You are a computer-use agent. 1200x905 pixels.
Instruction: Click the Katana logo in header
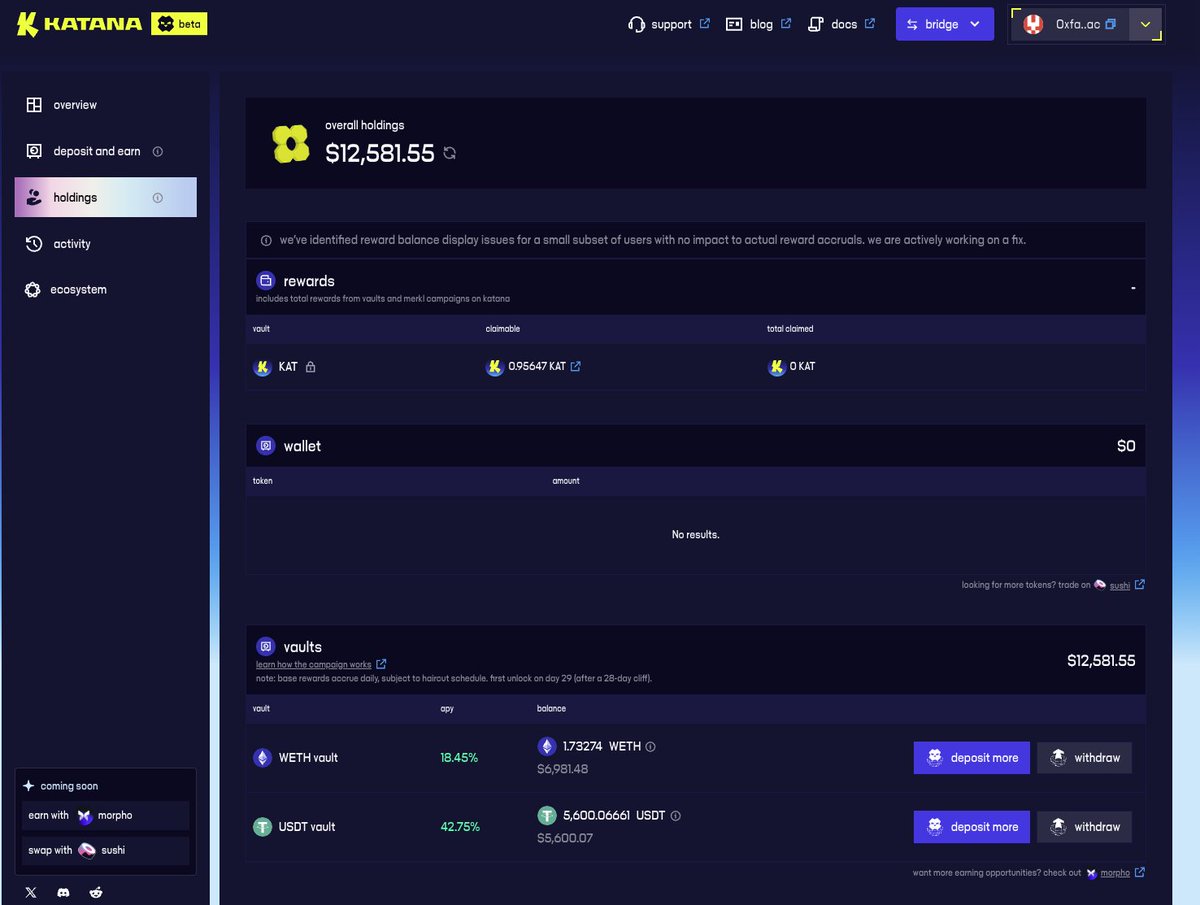(78, 24)
